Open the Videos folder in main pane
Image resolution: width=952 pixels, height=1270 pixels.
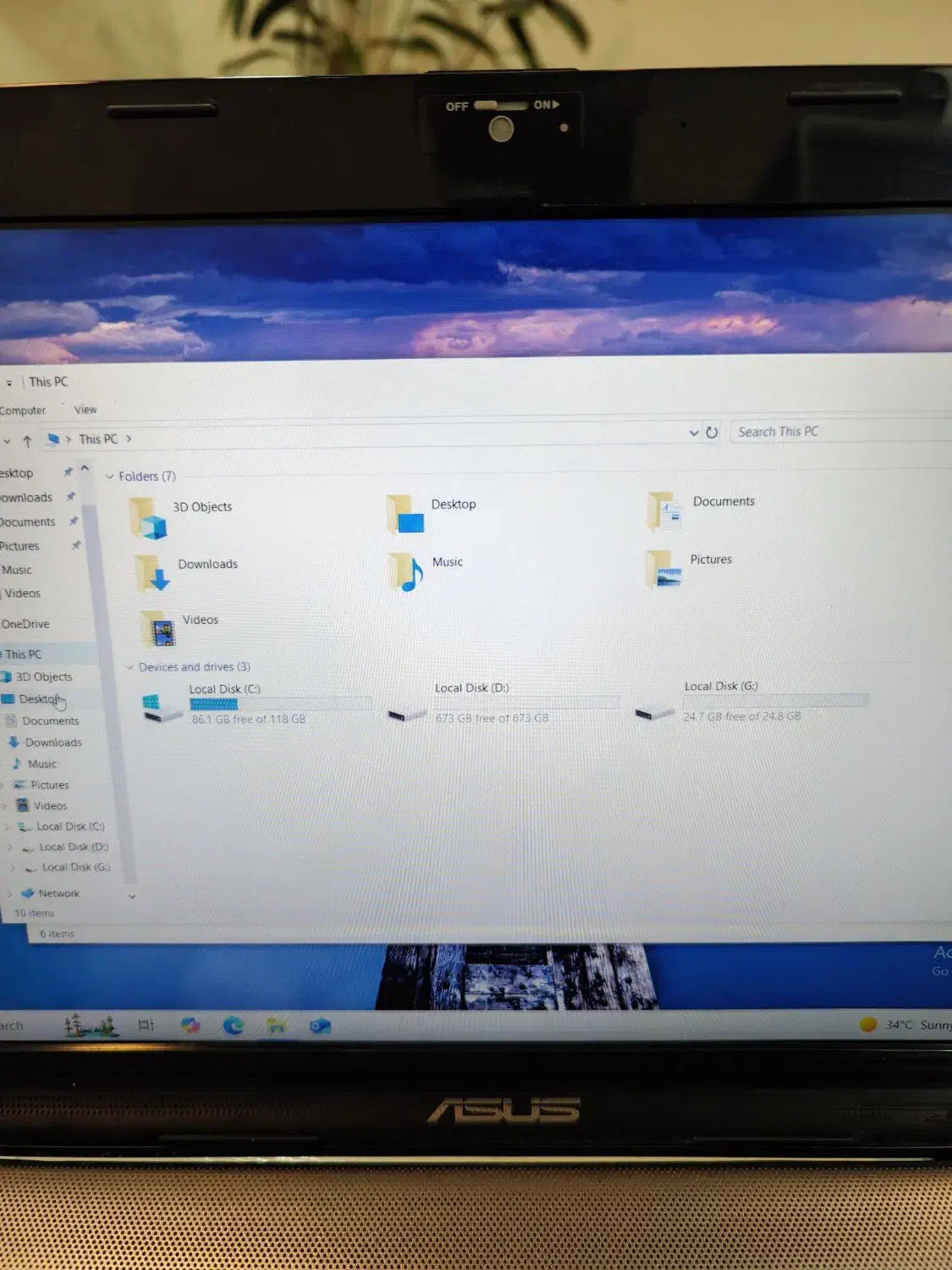(x=158, y=628)
